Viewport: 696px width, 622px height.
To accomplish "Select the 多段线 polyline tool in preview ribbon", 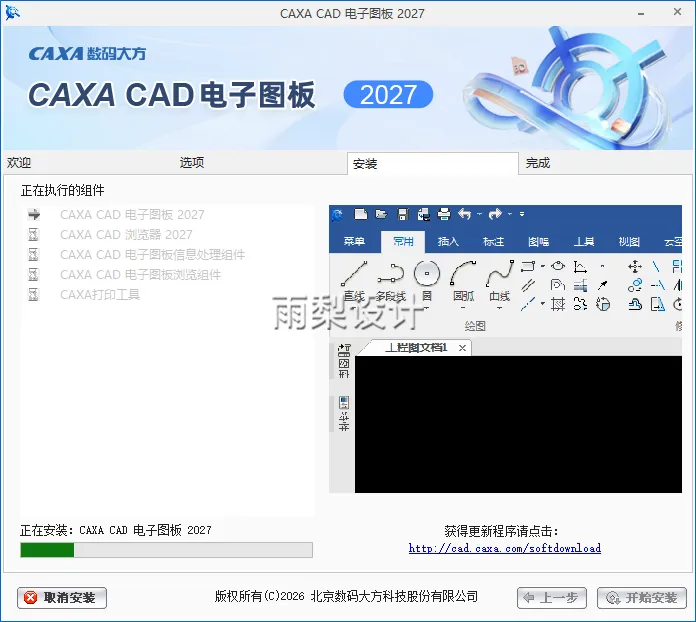I will coord(391,281).
